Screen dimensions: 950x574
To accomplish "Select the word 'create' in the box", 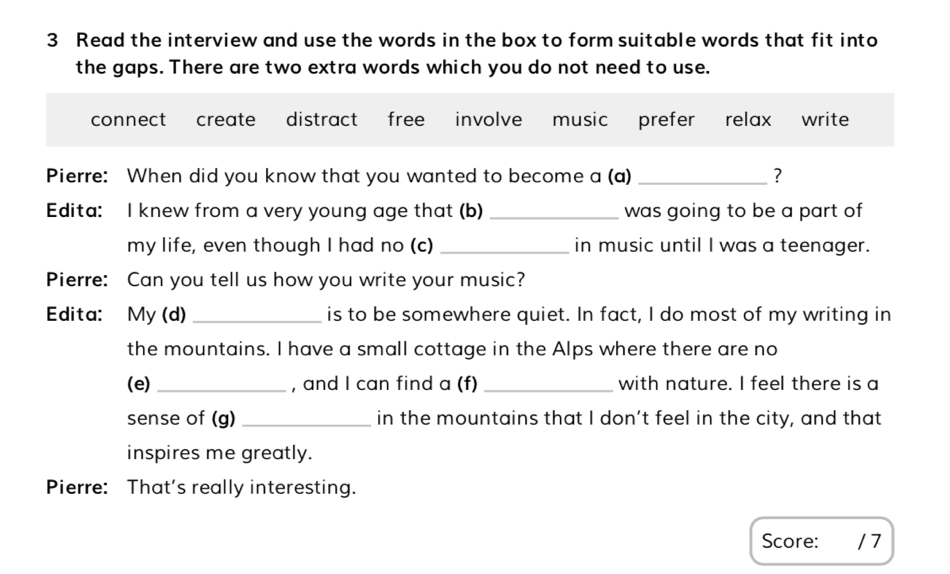I will (x=226, y=120).
